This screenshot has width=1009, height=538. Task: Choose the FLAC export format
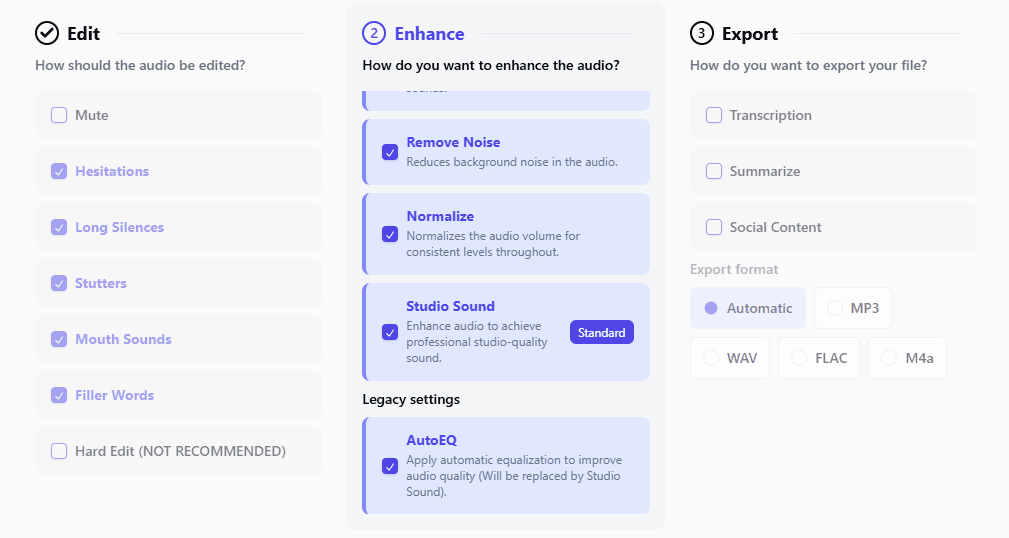tap(819, 358)
